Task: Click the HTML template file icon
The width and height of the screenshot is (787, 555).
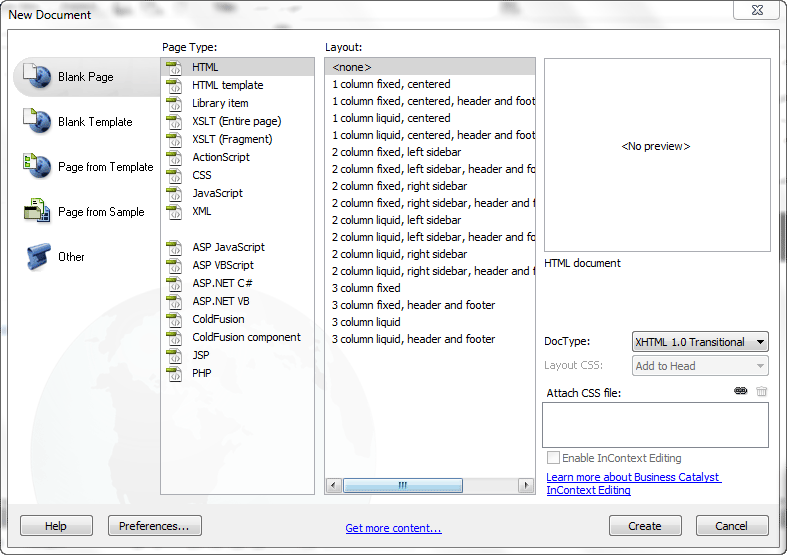Action: click(174, 85)
